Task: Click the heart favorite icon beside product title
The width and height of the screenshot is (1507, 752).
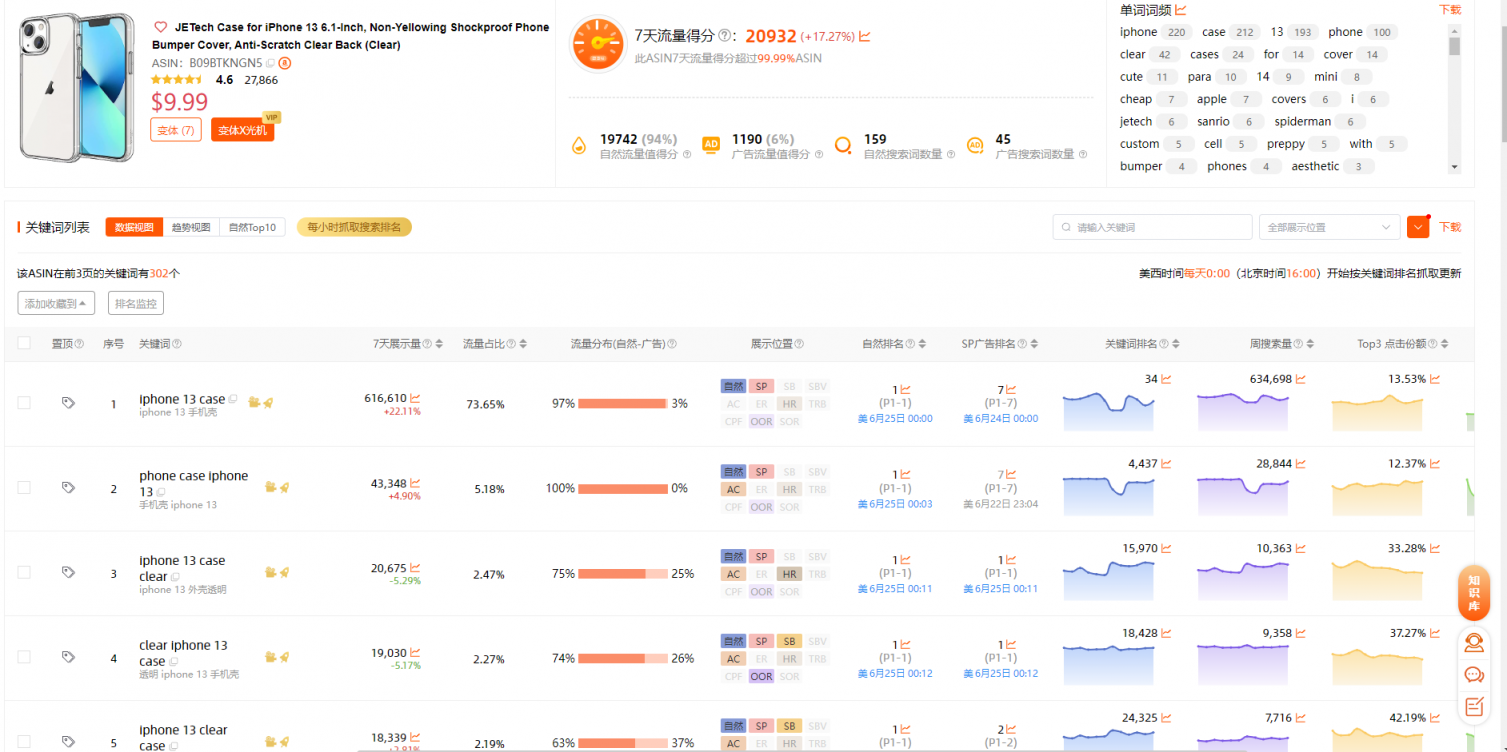Action: 161,28
